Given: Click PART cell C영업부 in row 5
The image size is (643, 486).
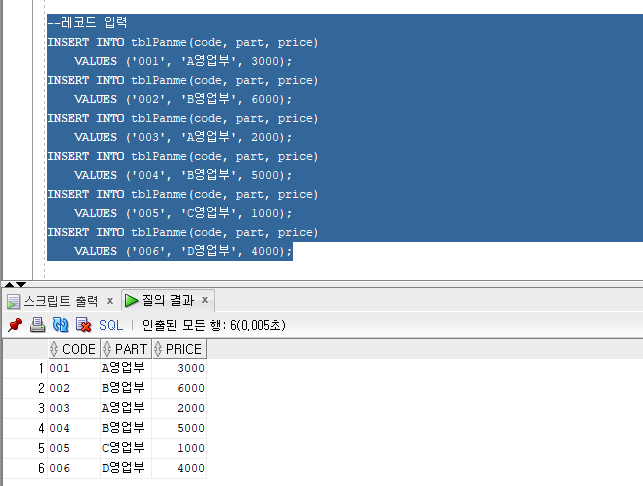Looking at the screenshot, I should click(126, 448).
